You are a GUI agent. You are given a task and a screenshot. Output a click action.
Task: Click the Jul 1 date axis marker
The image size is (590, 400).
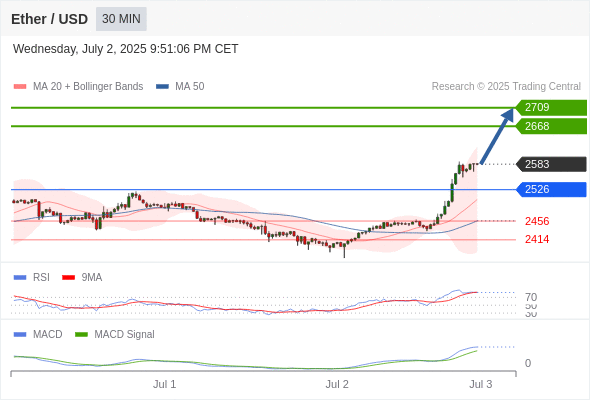[164, 384]
